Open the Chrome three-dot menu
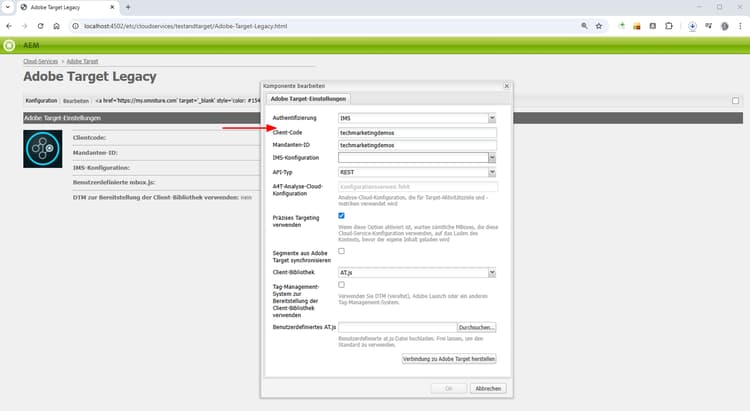The height and width of the screenshot is (411, 750). pos(740,26)
